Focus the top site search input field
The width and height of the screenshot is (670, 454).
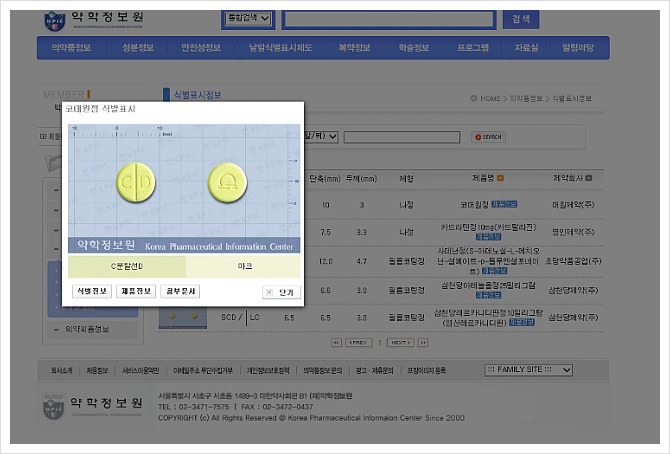point(388,19)
